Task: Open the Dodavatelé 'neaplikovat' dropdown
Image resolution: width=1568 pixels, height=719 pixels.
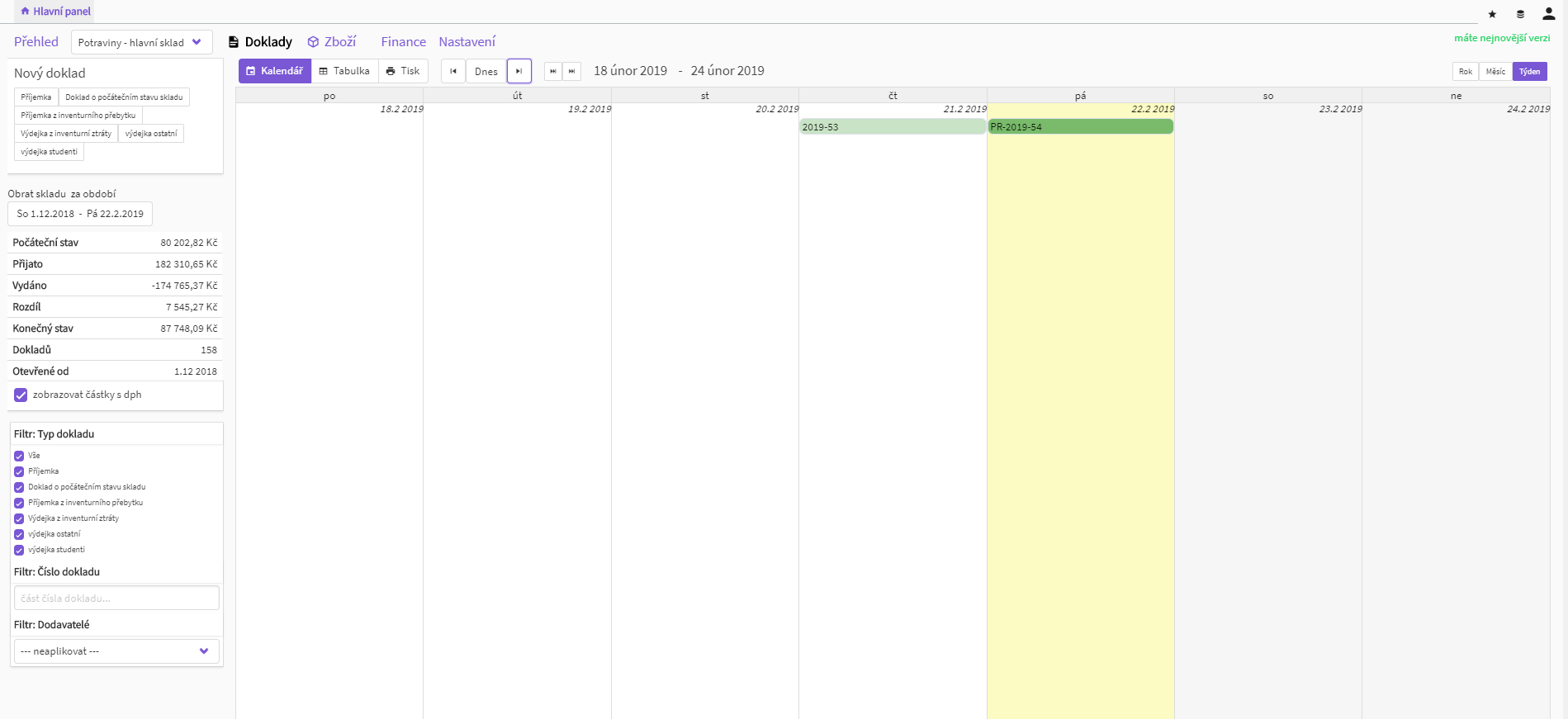Action: pos(116,651)
